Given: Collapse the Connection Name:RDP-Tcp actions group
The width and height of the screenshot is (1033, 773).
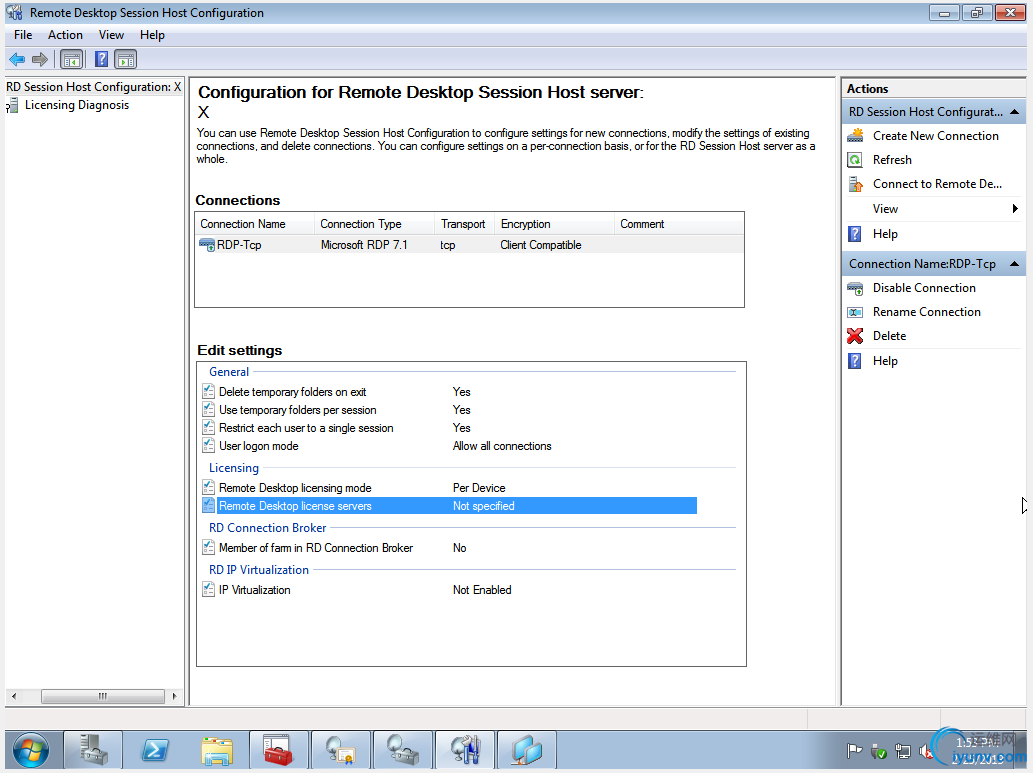Looking at the screenshot, I should tap(1015, 264).
